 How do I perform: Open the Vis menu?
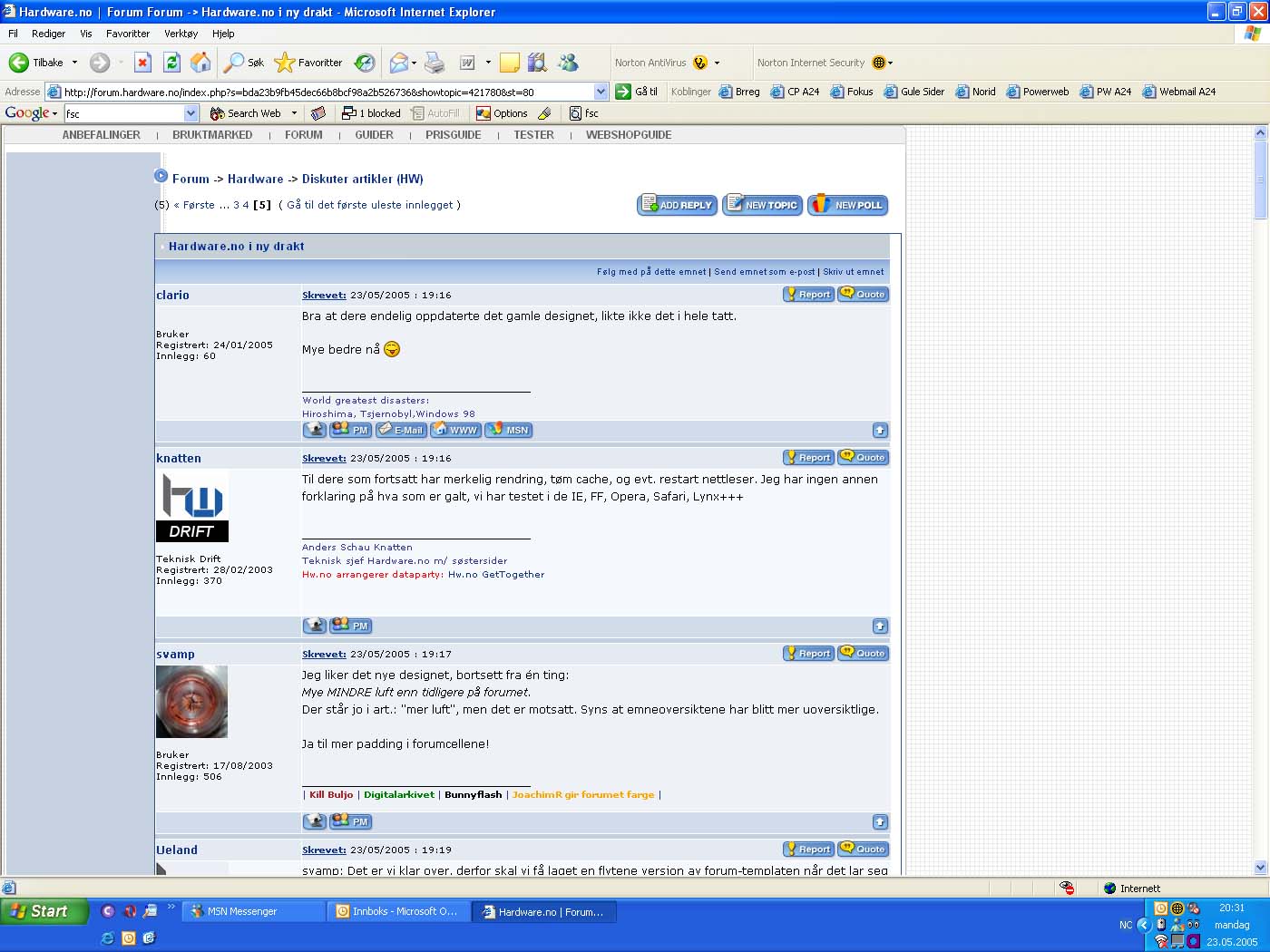85,34
